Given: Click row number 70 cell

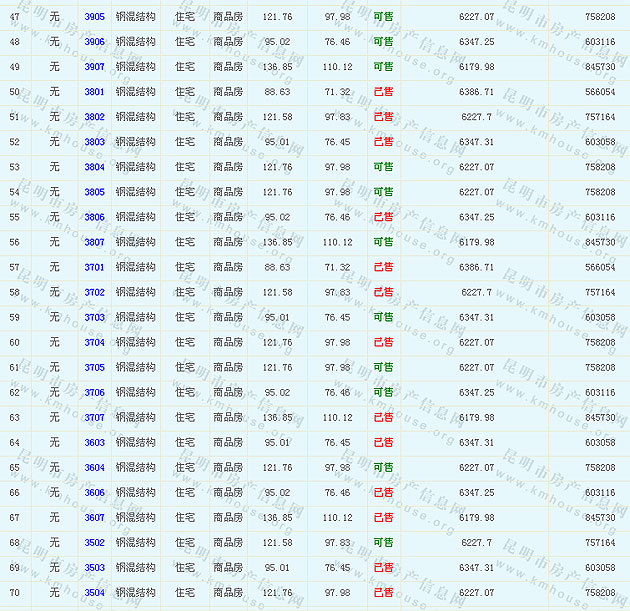Looking at the screenshot, I should [14, 592].
